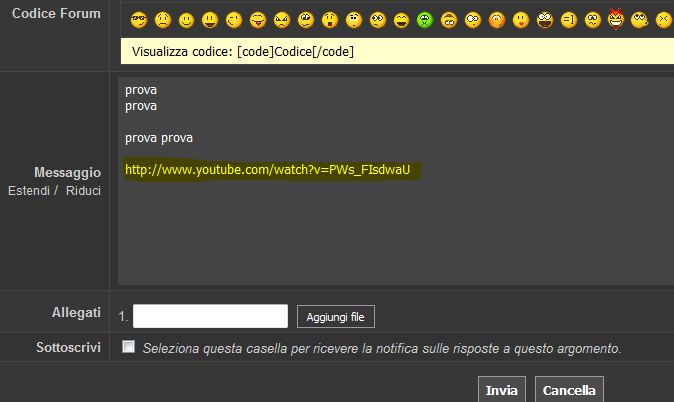Insert the emoticon with one enlarged eye

473,20
